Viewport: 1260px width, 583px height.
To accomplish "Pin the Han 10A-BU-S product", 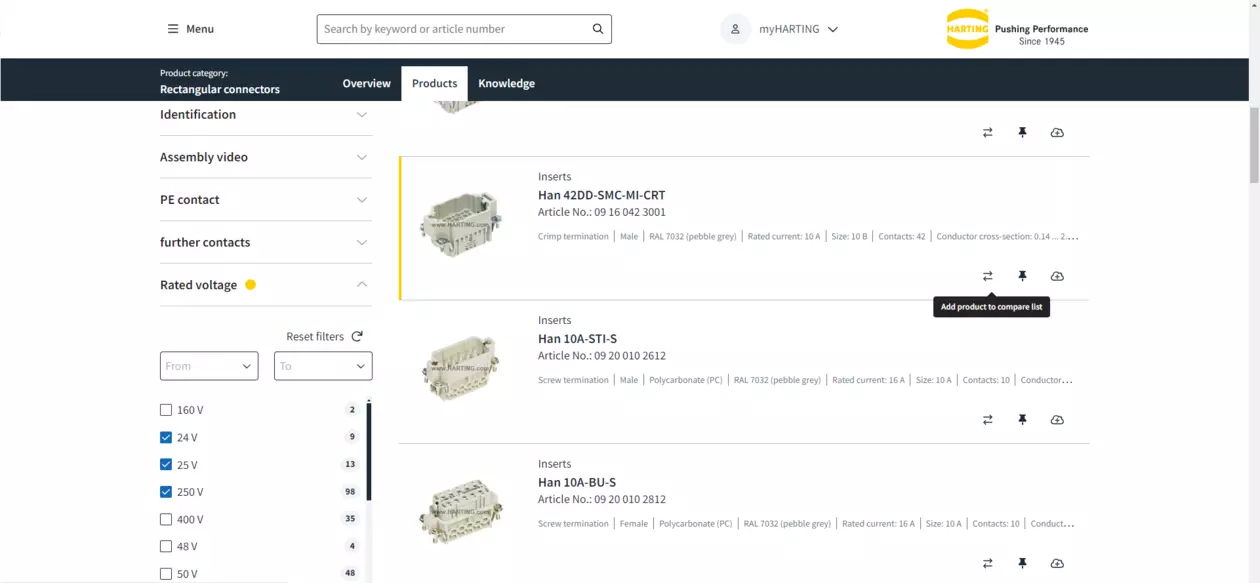I will click(1022, 563).
